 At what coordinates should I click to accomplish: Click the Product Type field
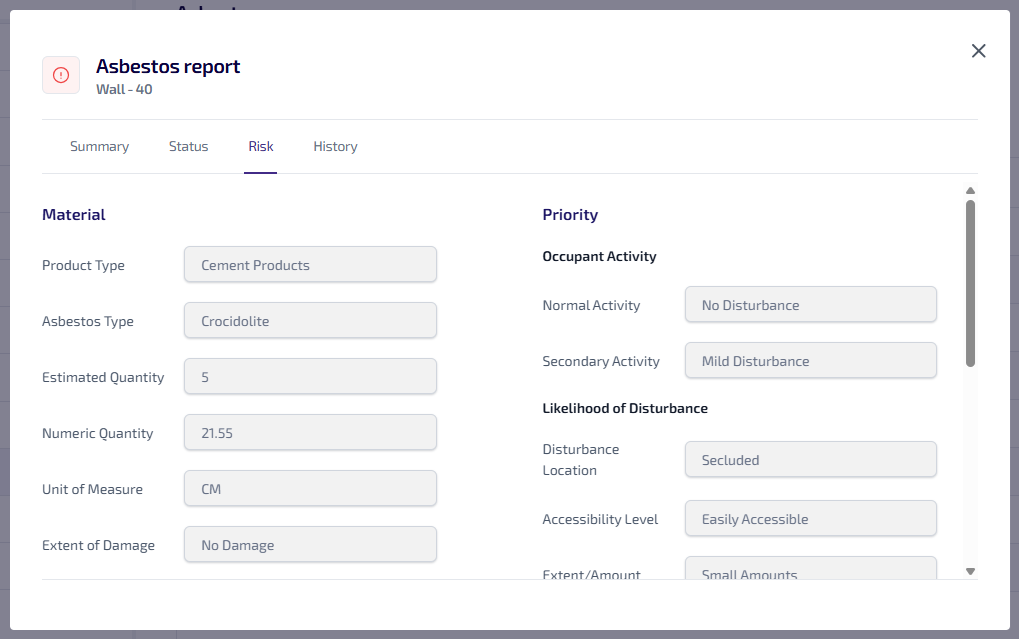[x=310, y=265]
